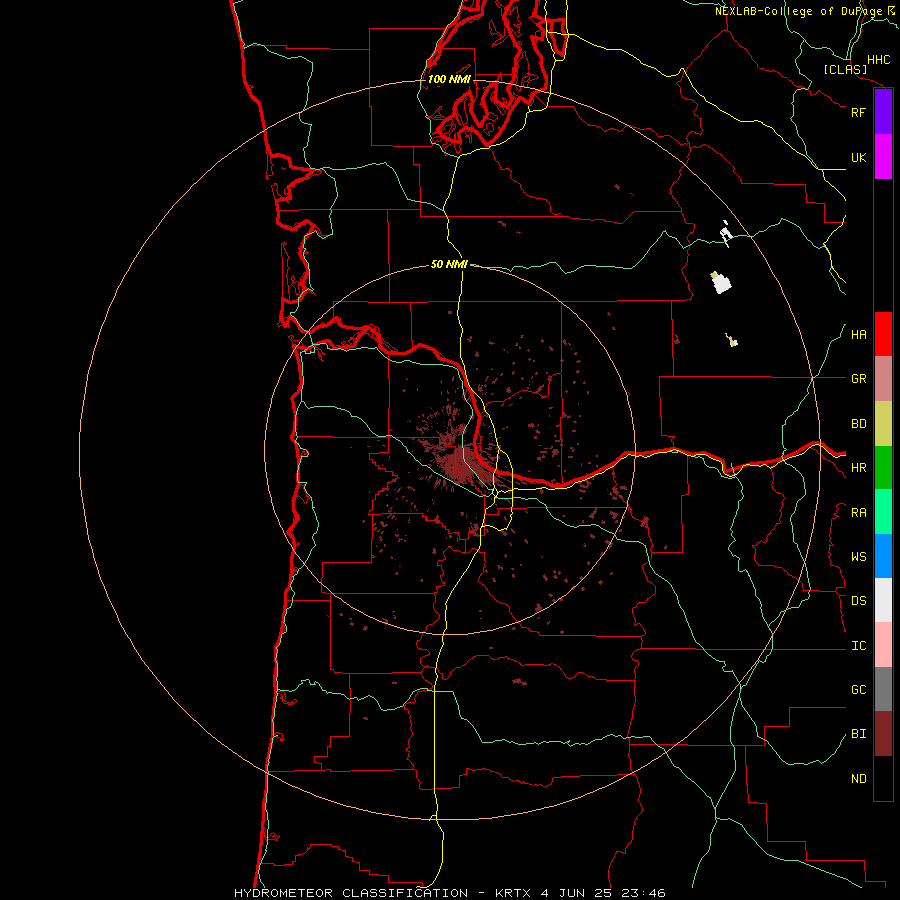Click the RF purple legend swatch
The width and height of the screenshot is (900, 900).
click(883, 112)
